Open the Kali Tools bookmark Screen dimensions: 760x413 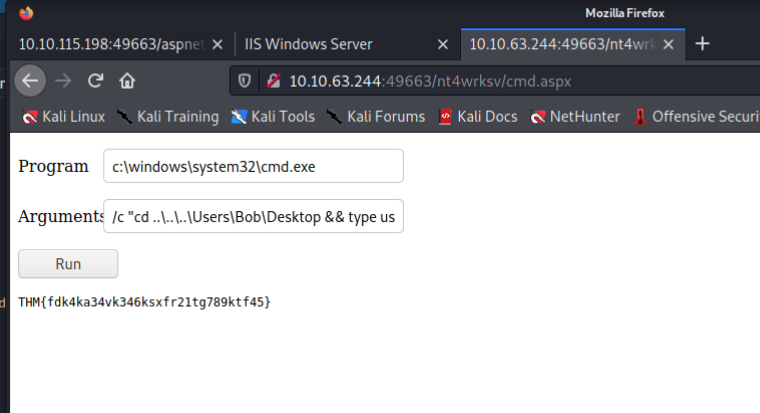point(273,117)
